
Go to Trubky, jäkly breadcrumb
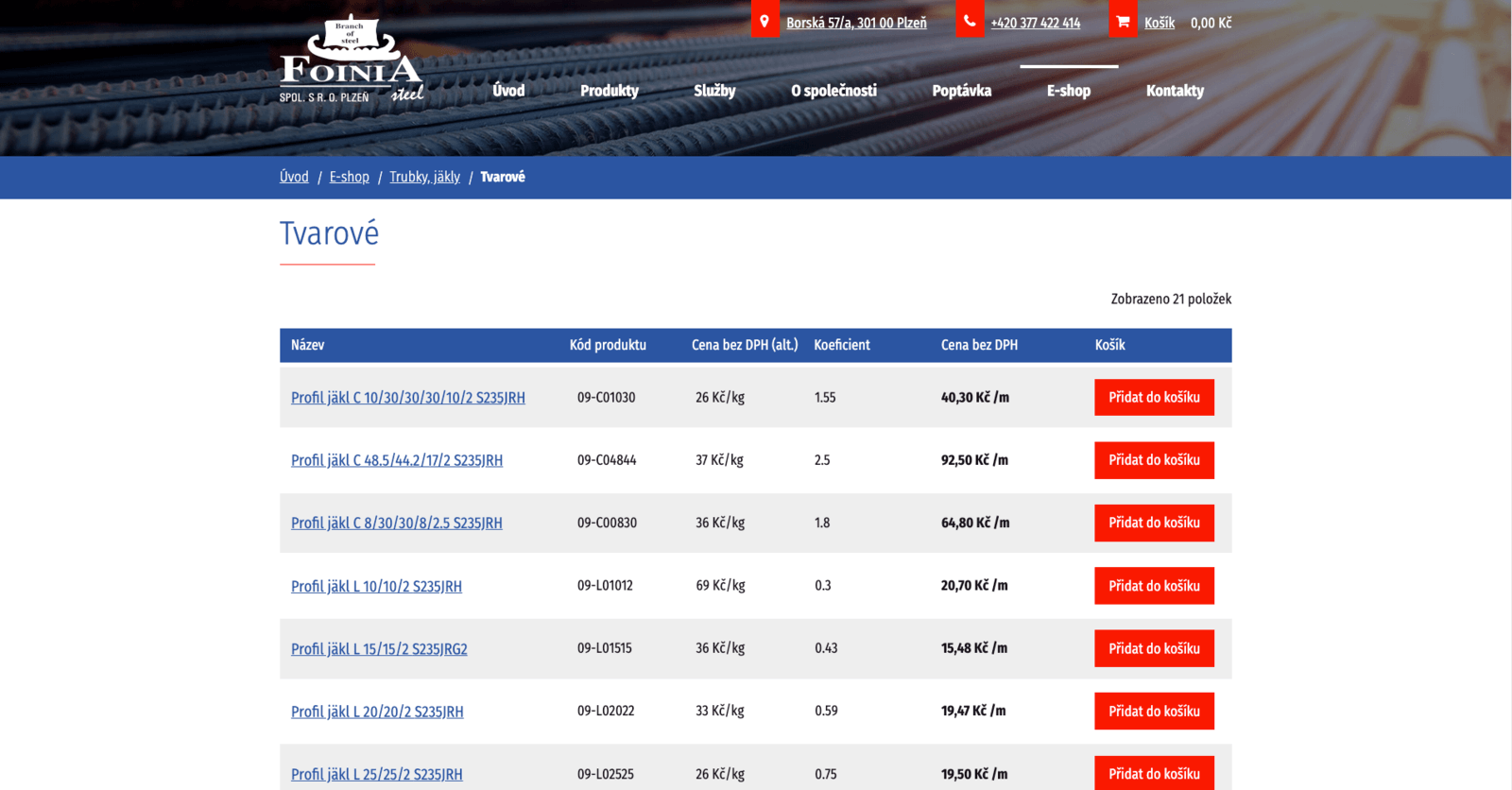pyautogui.click(x=424, y=177)
